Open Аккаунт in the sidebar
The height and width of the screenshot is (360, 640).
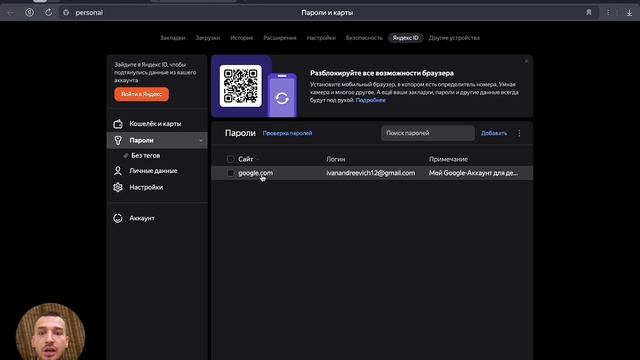(x=157, y=218)
